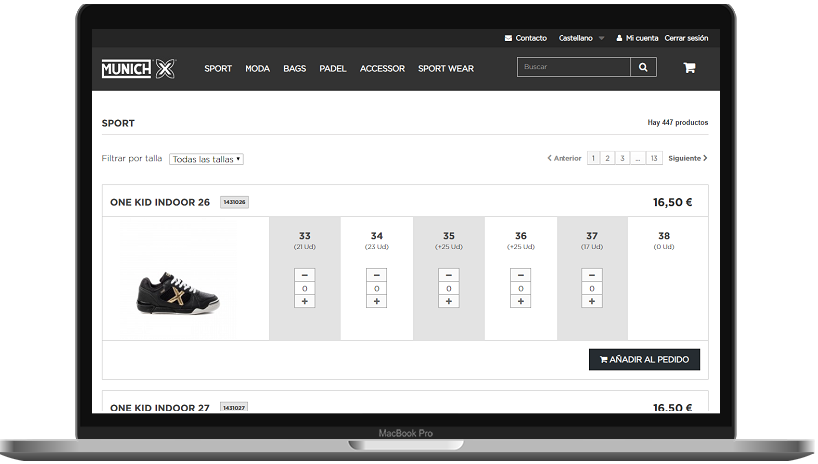Click the size 37 (17 Ud) label

pyautogui.click(x=592, y=241)
